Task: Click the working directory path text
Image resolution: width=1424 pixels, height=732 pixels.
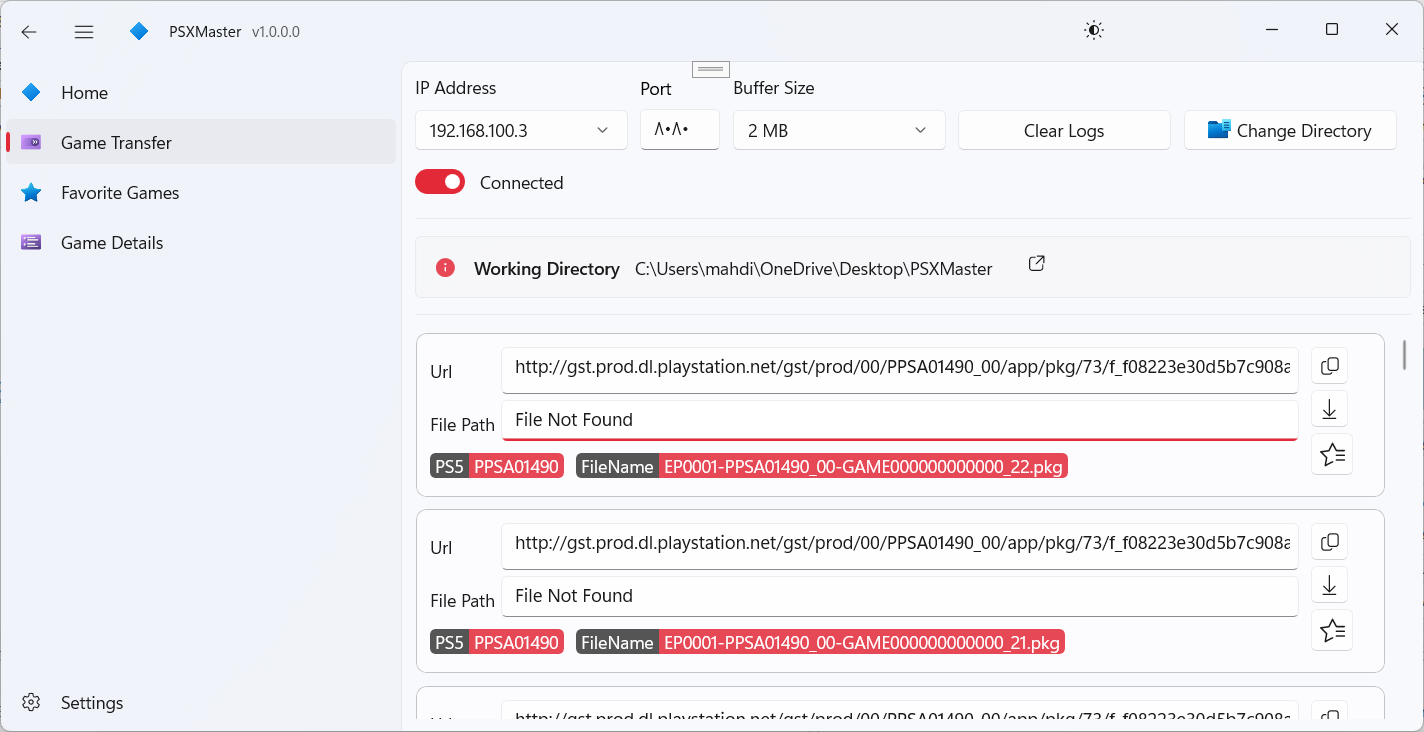Action: click(814, 269)
